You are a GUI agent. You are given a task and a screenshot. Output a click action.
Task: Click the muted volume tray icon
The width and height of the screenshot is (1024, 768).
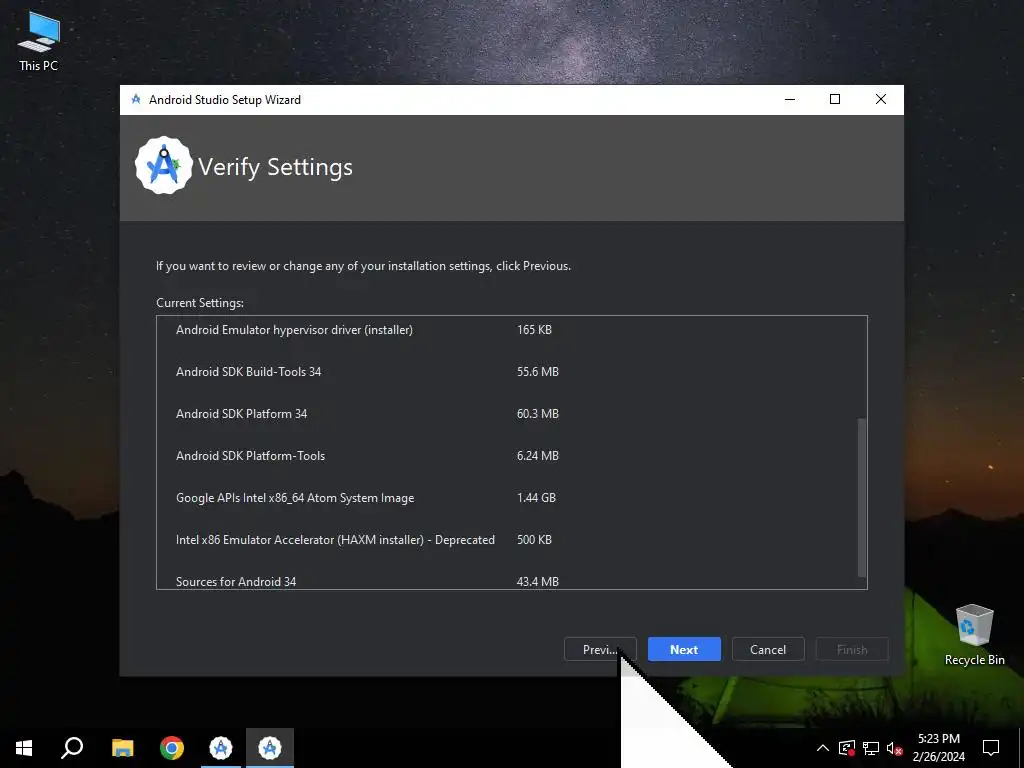(894, 748)
